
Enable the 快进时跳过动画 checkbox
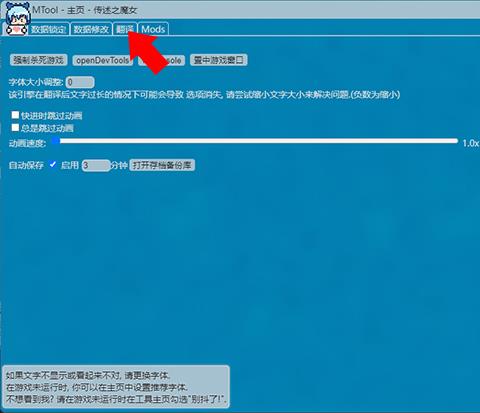pyautogui.click(x=15, y=115)
